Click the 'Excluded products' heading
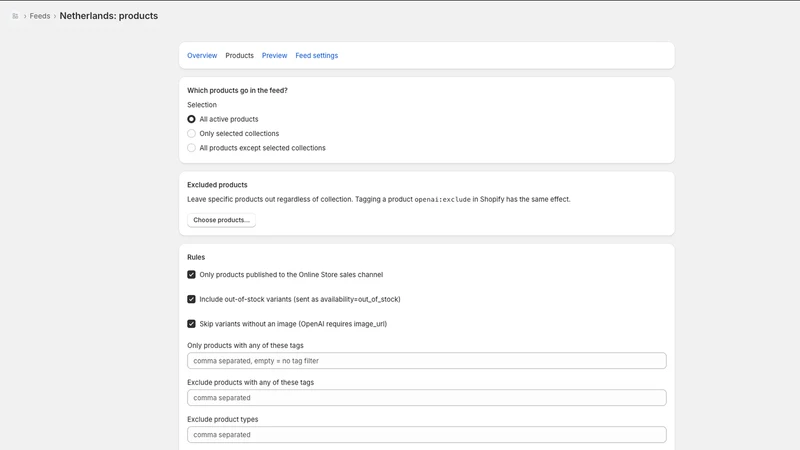 pos(217,185)
